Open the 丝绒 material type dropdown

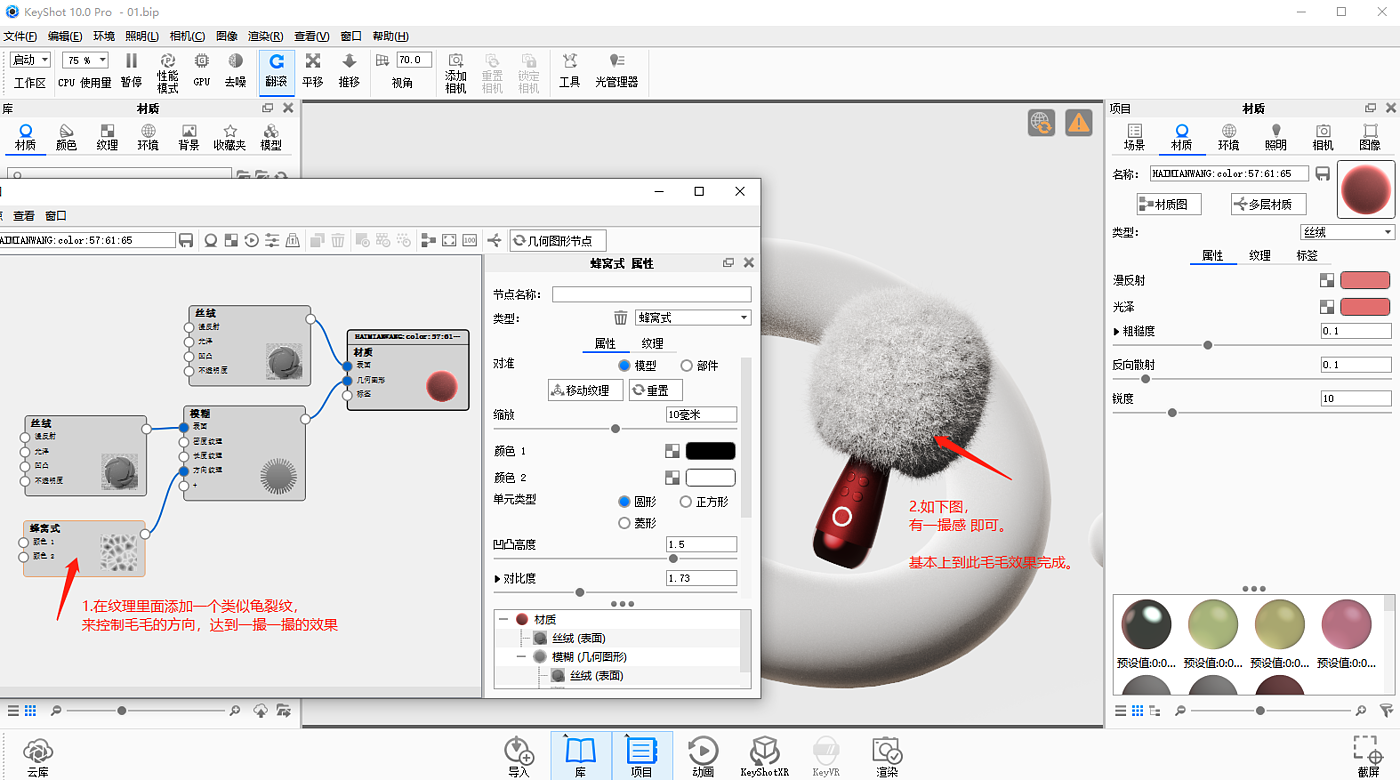[x=1346, y=232]
